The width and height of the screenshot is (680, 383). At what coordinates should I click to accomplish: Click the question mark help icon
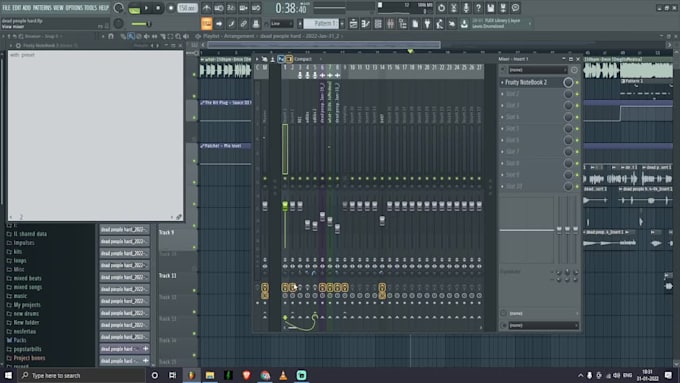(478, 8)
